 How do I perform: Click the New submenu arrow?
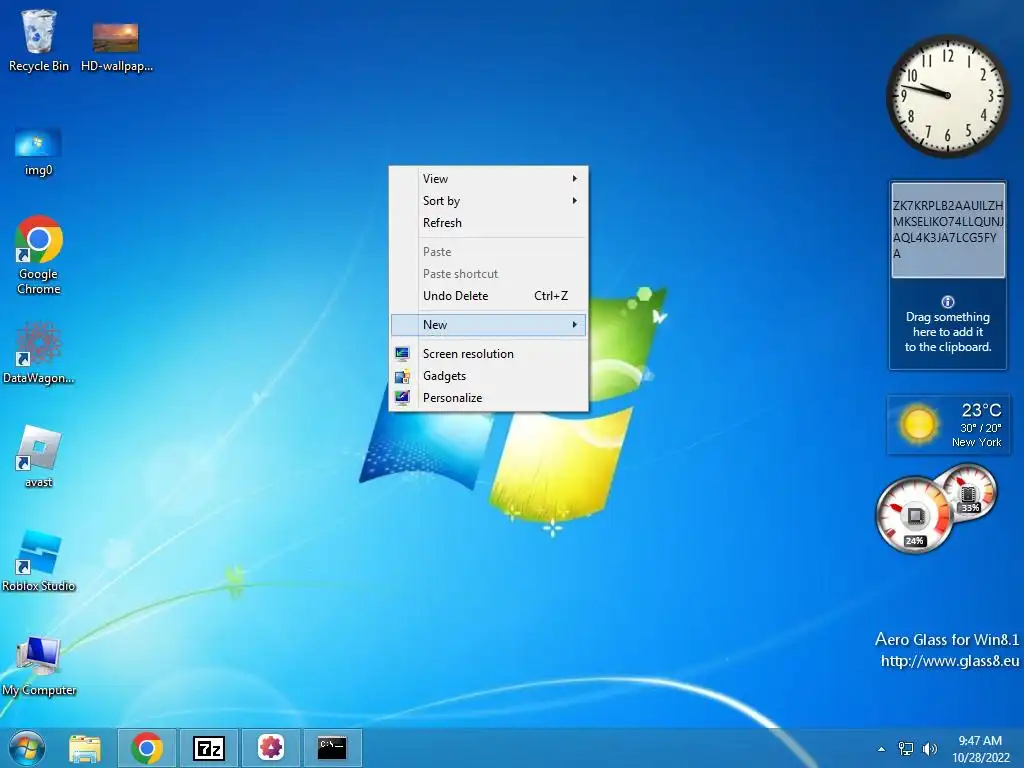(x=575, y=325)
